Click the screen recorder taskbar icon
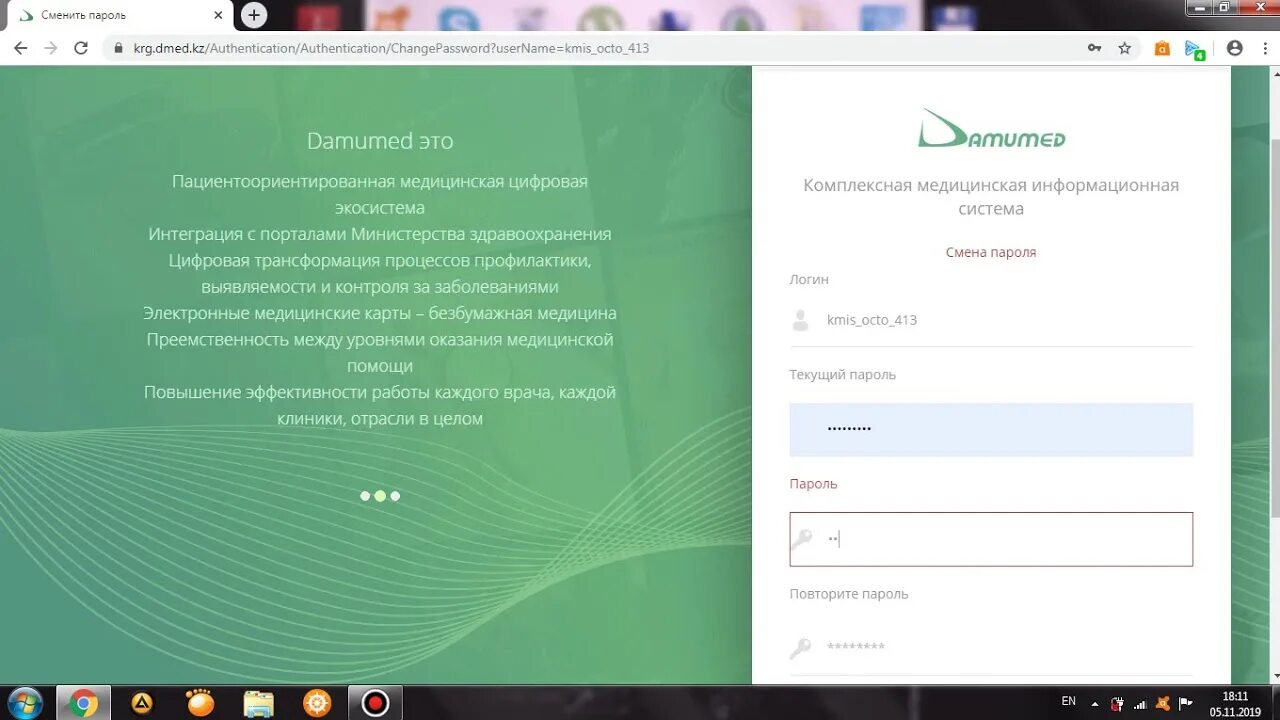 (x=375, y=703)
